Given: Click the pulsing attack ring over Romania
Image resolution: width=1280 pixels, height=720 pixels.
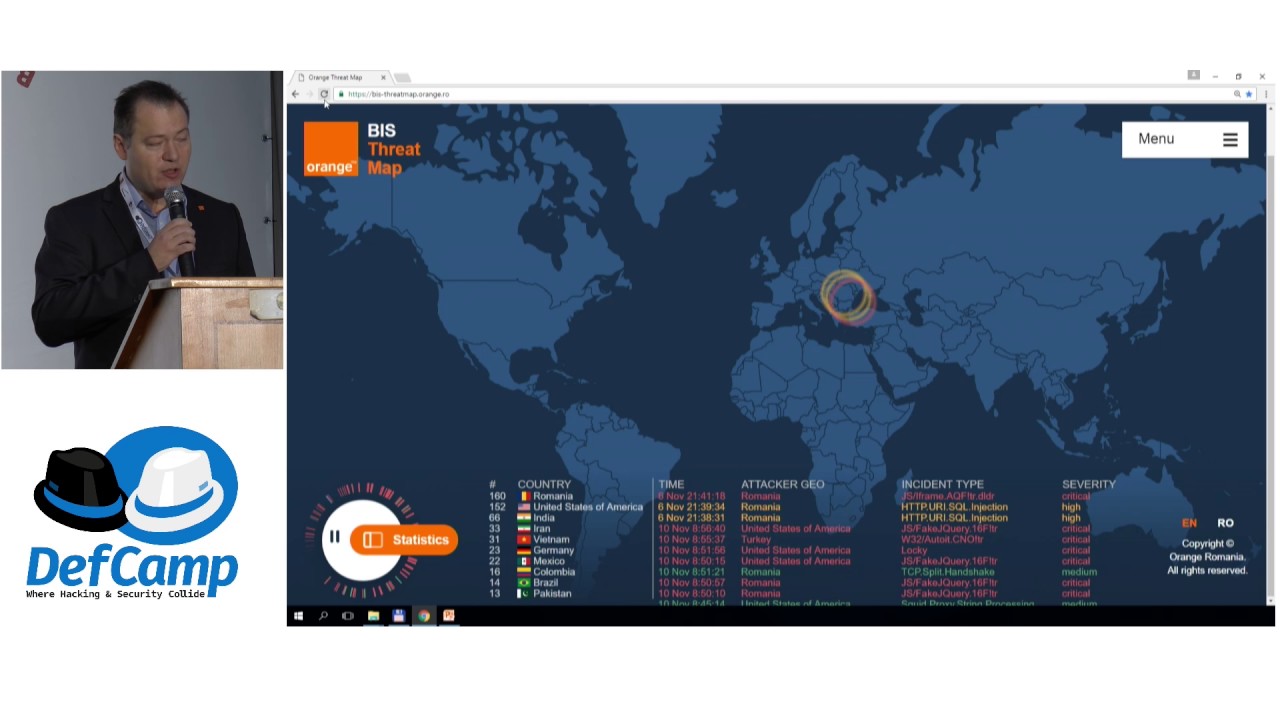Looking at the screenshot, I should (x=848, y=296).
